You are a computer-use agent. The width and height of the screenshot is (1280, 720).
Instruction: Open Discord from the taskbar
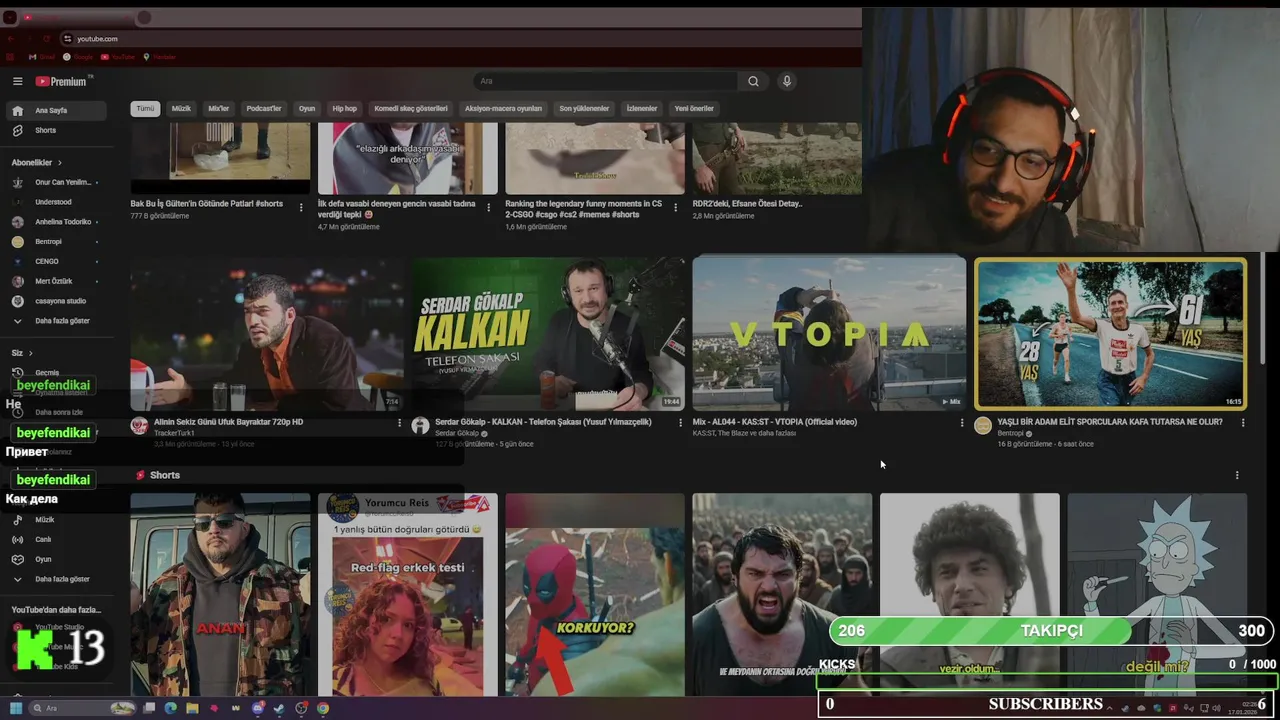[x=258, y=708]
